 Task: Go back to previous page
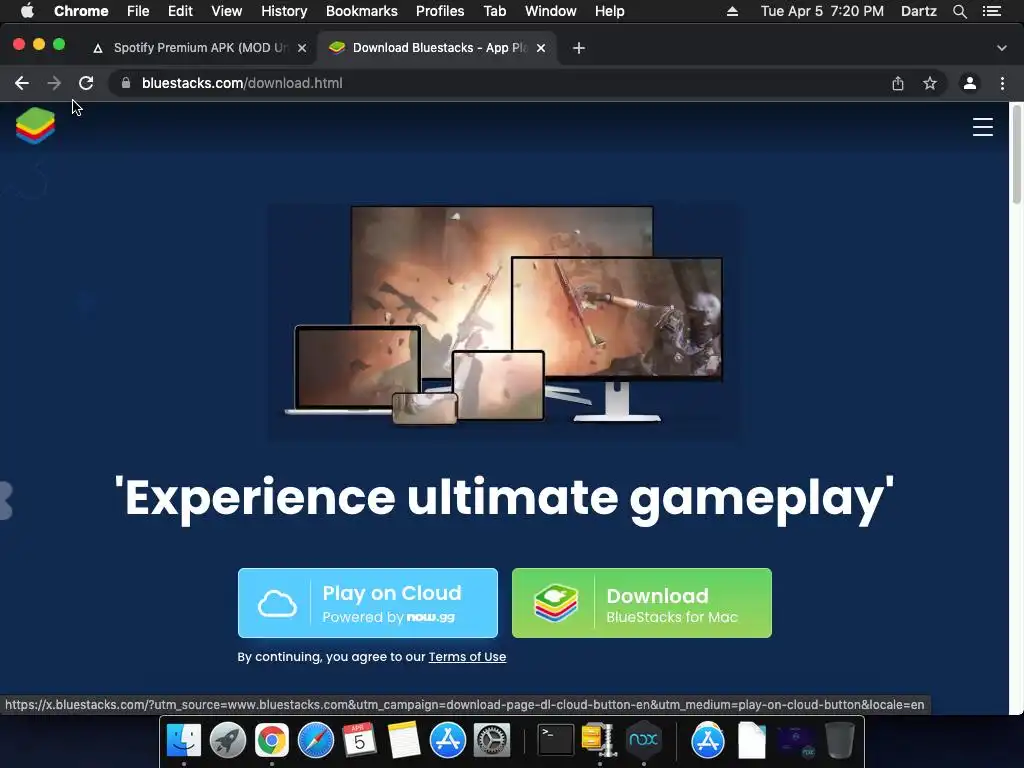(x=22, y=83)
